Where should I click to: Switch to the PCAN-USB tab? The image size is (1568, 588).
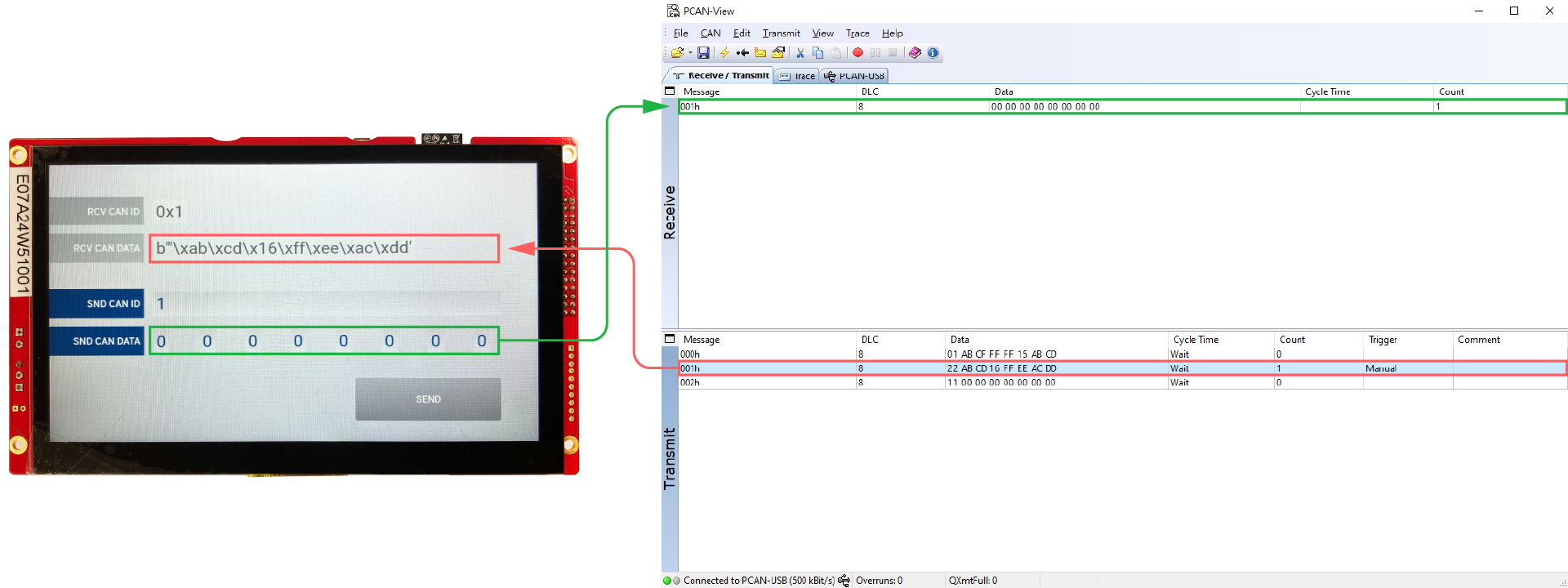pyautogui.click(x=855, y=76)
